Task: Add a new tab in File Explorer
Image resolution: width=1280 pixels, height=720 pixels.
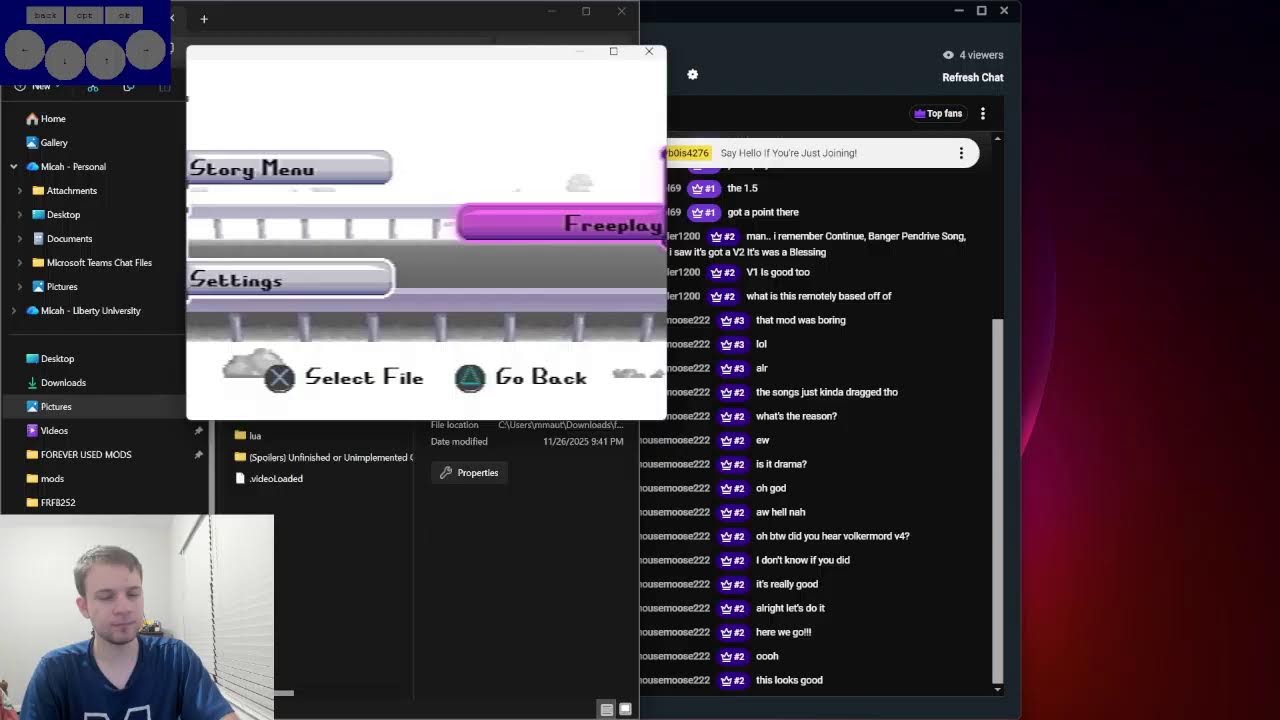Action: point(204,18)
